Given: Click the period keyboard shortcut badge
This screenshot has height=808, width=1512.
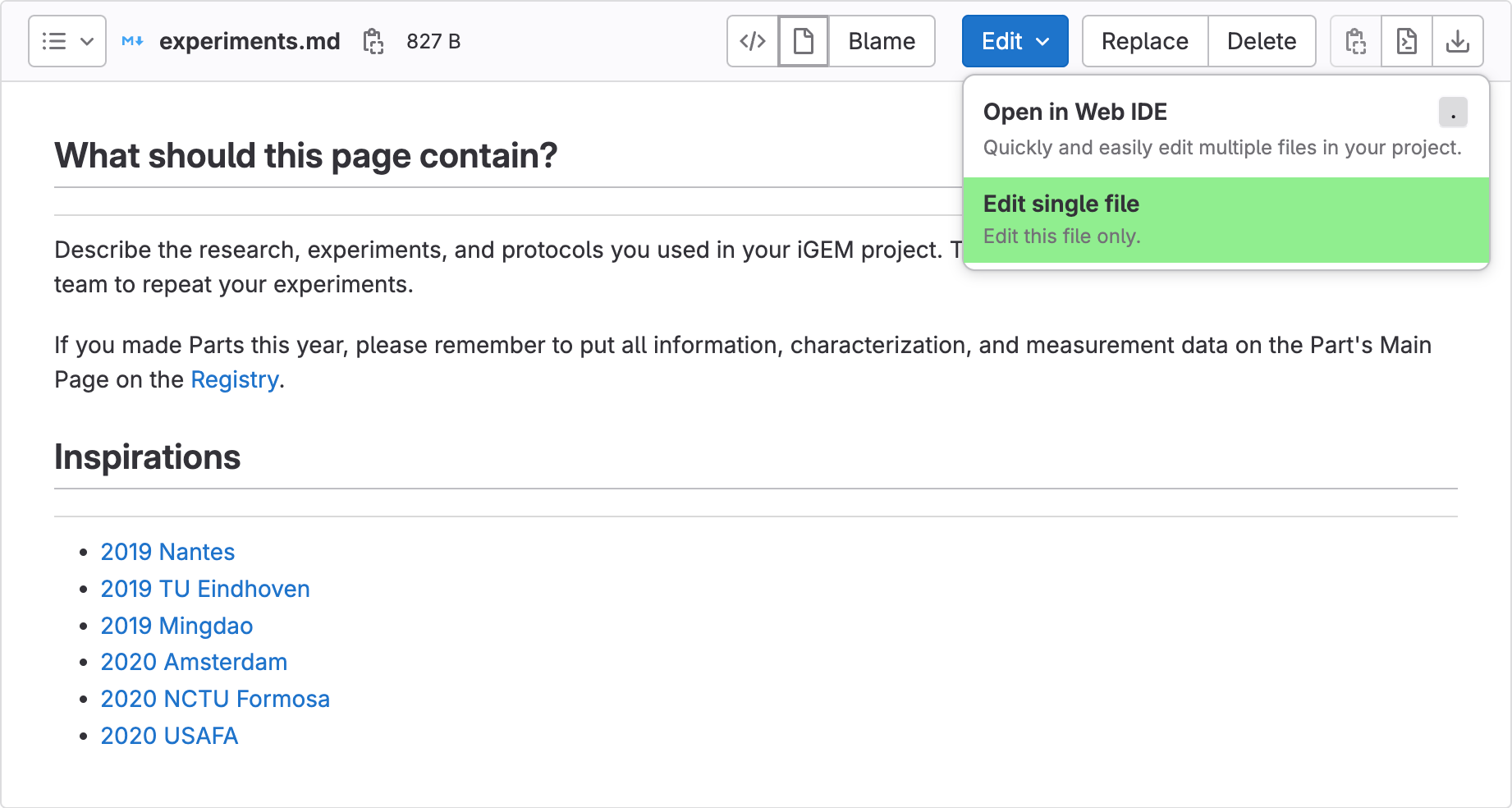Looking at the screenshot, I should [1452, 112].
